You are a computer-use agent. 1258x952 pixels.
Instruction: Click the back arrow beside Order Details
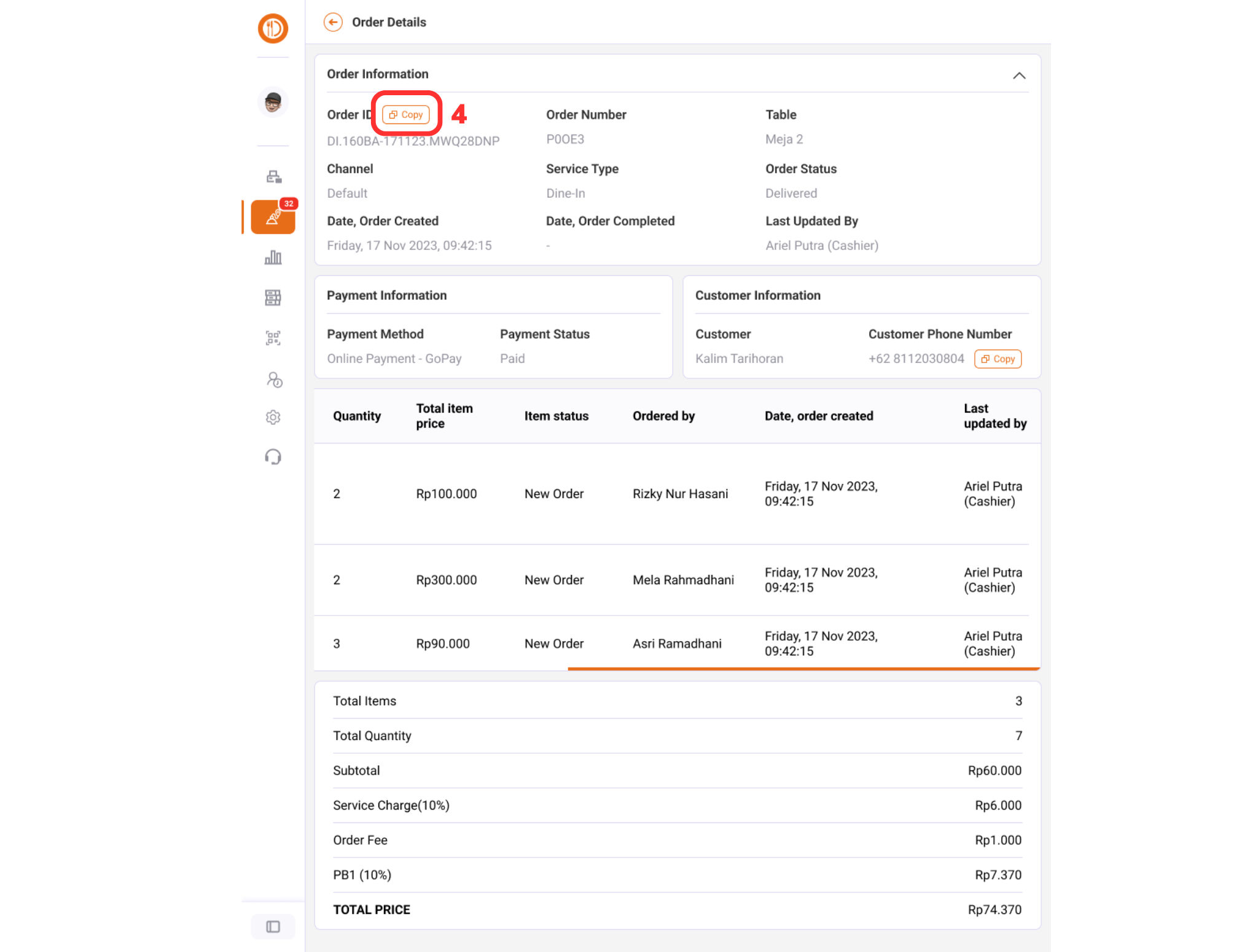pyautogui.click(x=333, y=23)
